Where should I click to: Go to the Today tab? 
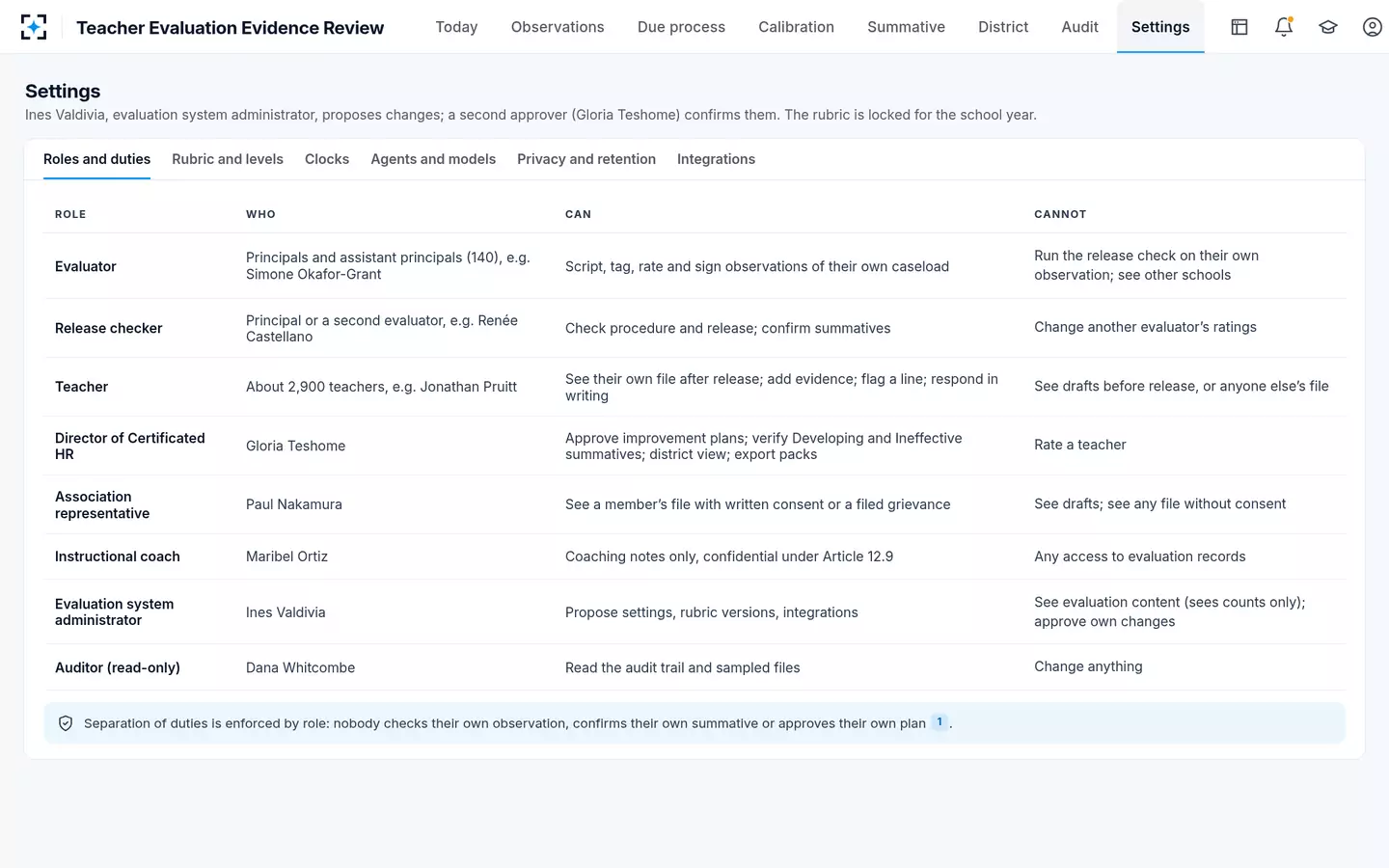tap(456, 27)
